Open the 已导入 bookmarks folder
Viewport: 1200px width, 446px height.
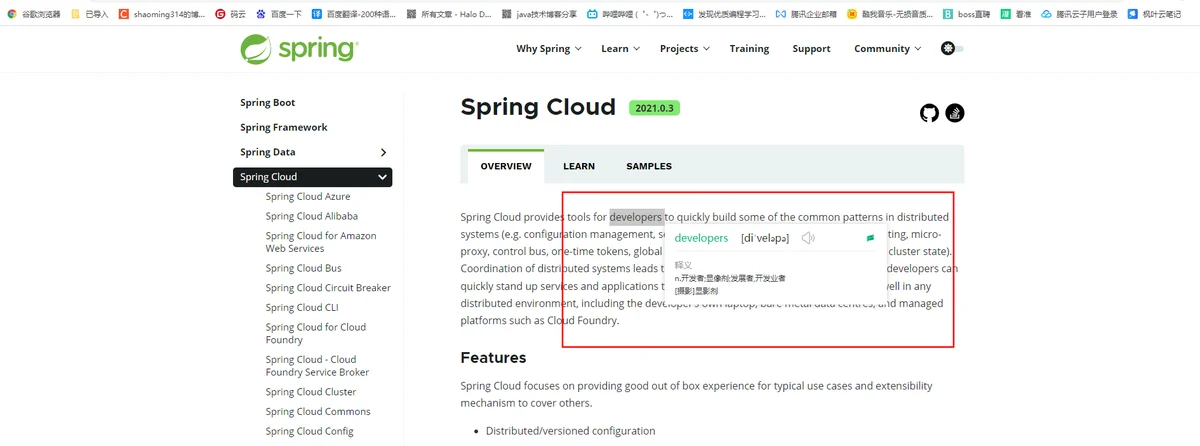(x=90, y=14)
